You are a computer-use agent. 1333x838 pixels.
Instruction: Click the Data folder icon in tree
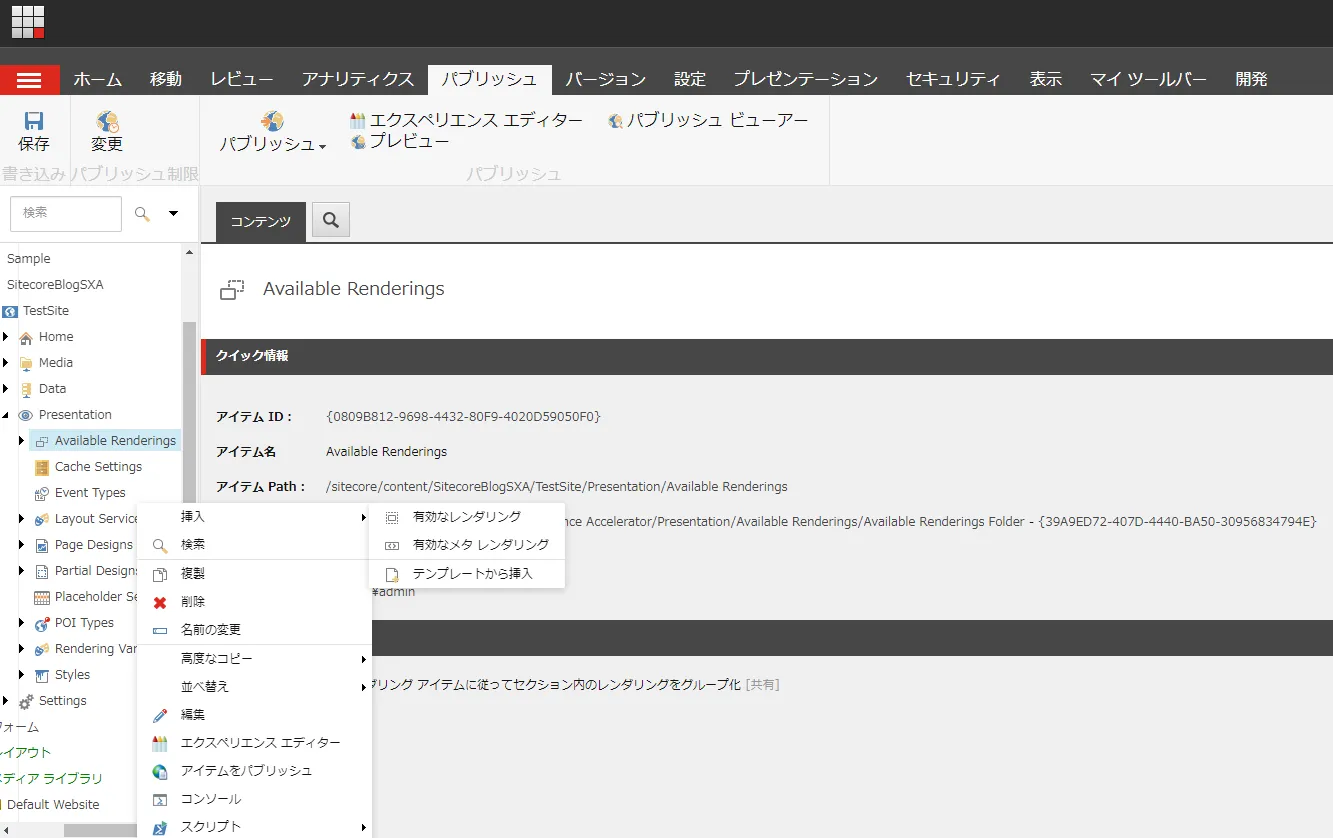pos(26,390)
